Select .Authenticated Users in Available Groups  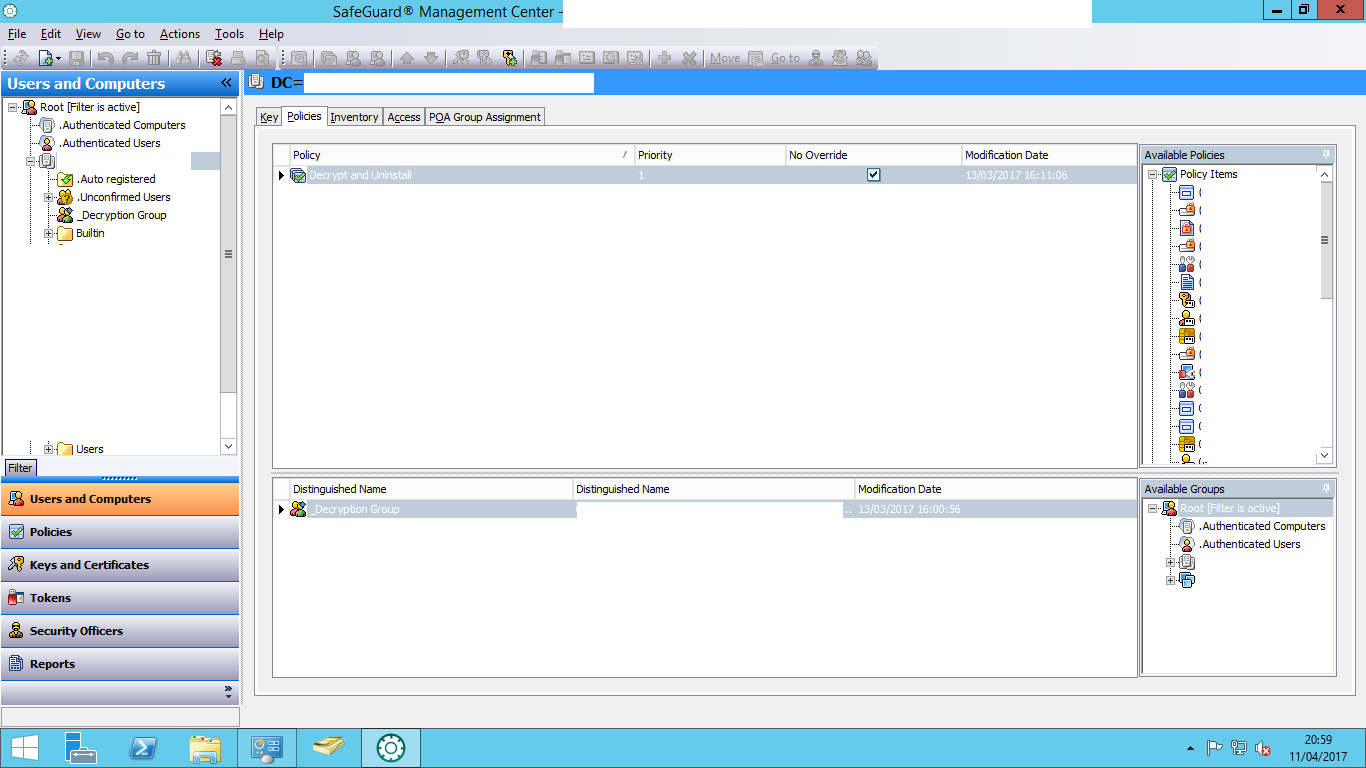(x=1250, y=544)
